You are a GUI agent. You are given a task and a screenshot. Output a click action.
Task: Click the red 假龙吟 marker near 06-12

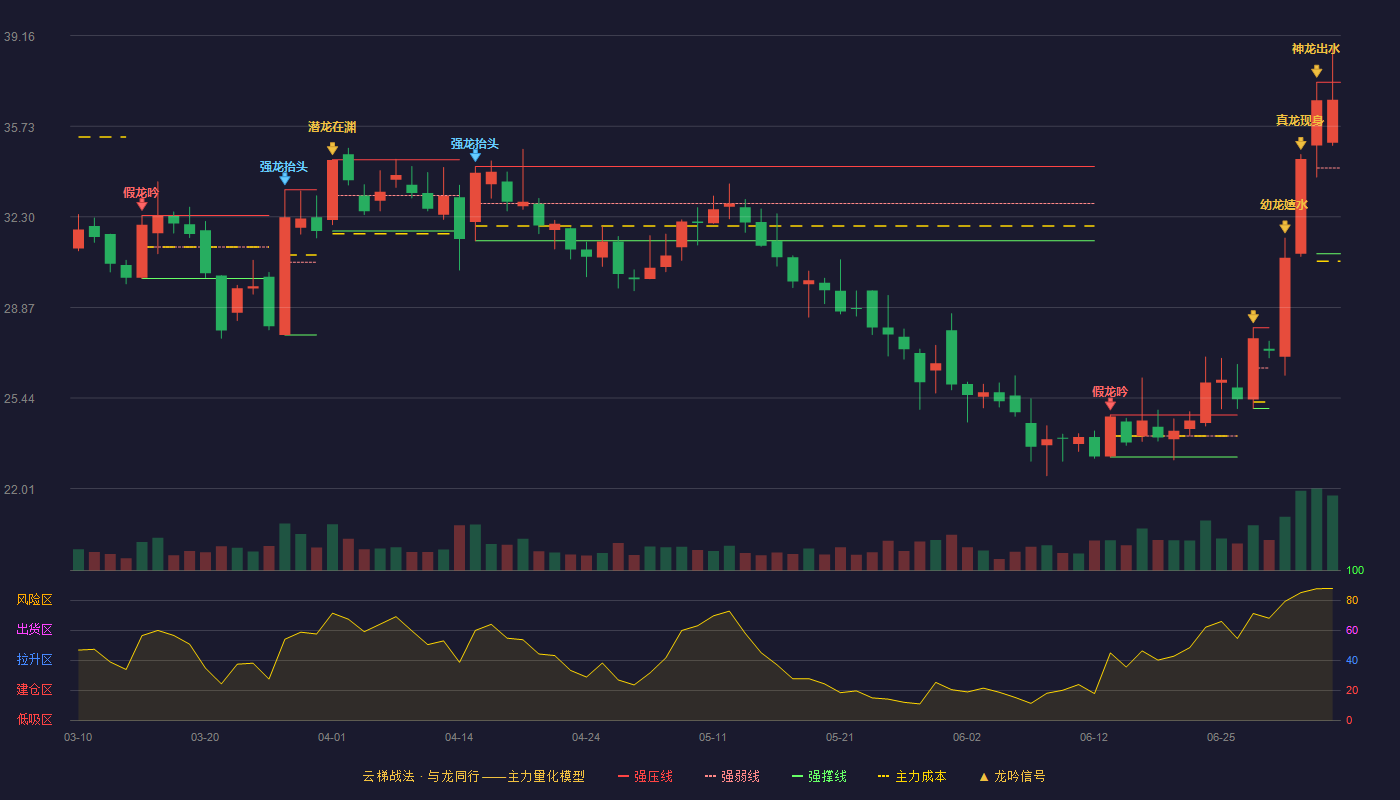[1110, 403]
